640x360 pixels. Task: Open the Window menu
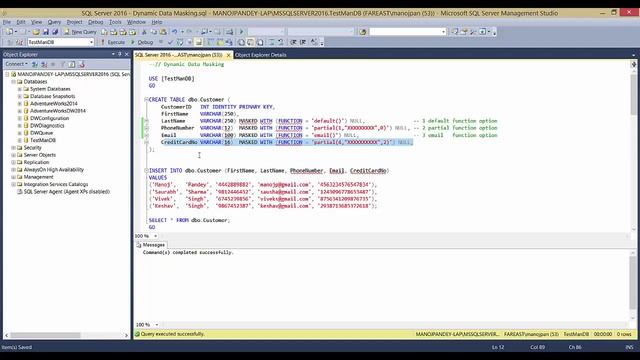coord(136,22)
